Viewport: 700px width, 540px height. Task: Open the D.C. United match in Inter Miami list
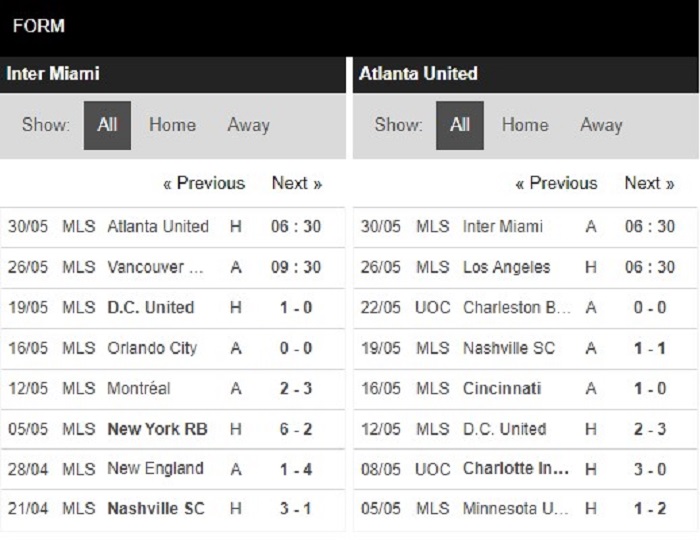[172, 308]
